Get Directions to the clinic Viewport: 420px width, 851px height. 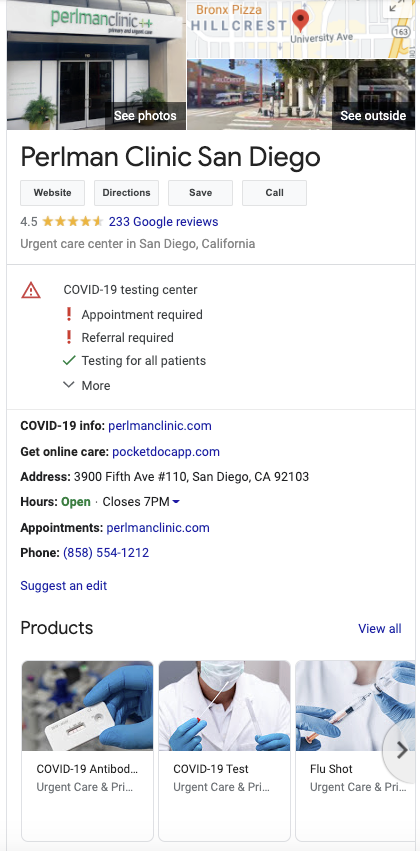[x=126, y=193]
